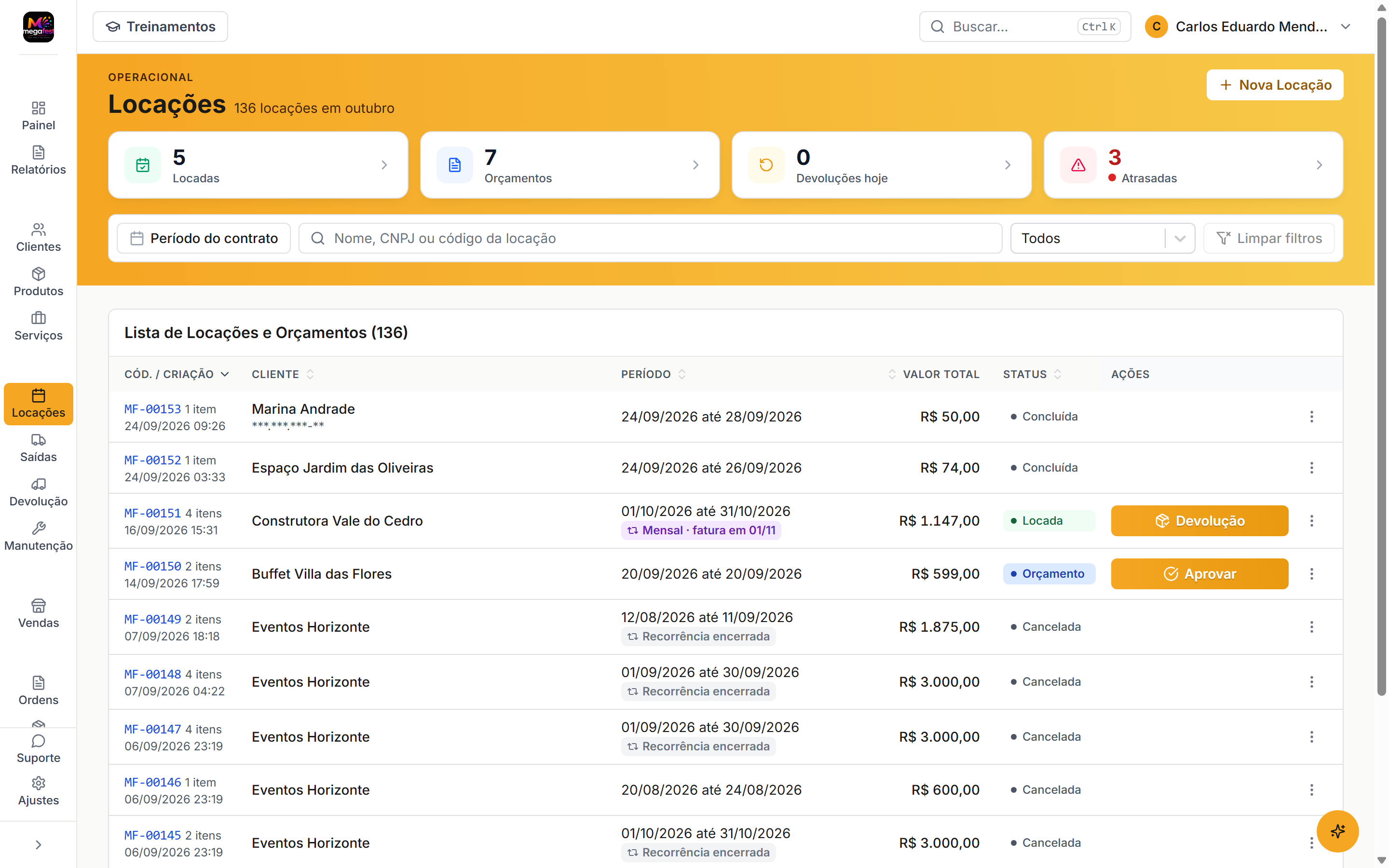This screenshot has width=1389, height=868.
Task: Open Ajustes gear icon
Action: 39,791
